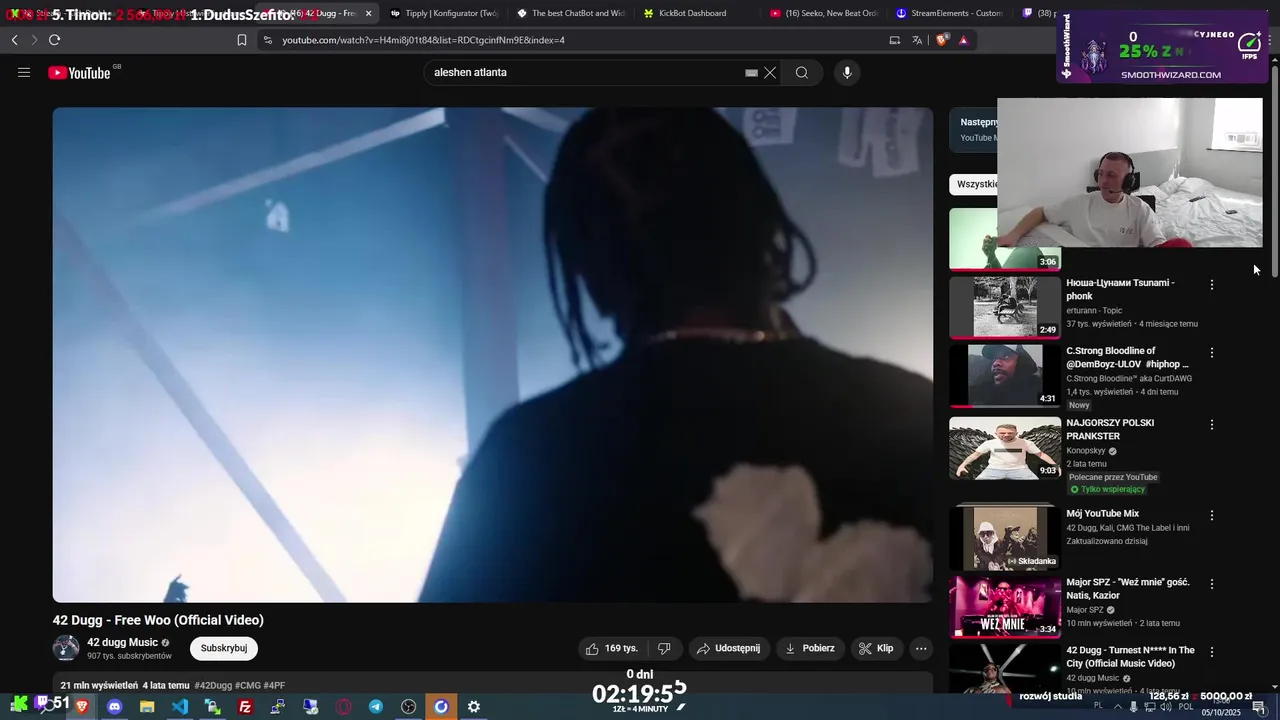1280x720 pixels.
Task: Like the video (169 tys.)
Action: click(x=612, y=648)
